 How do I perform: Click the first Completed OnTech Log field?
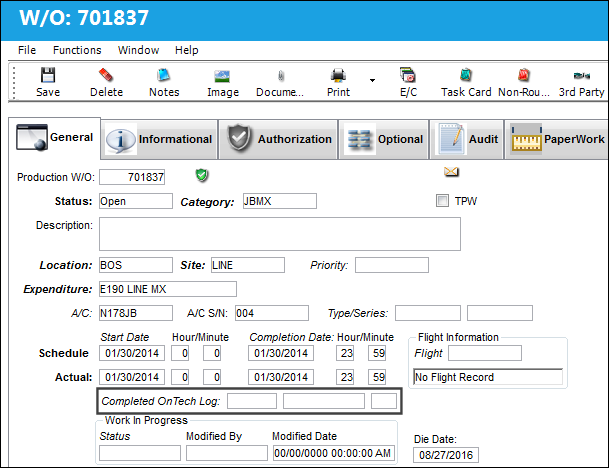coord(252,401)
